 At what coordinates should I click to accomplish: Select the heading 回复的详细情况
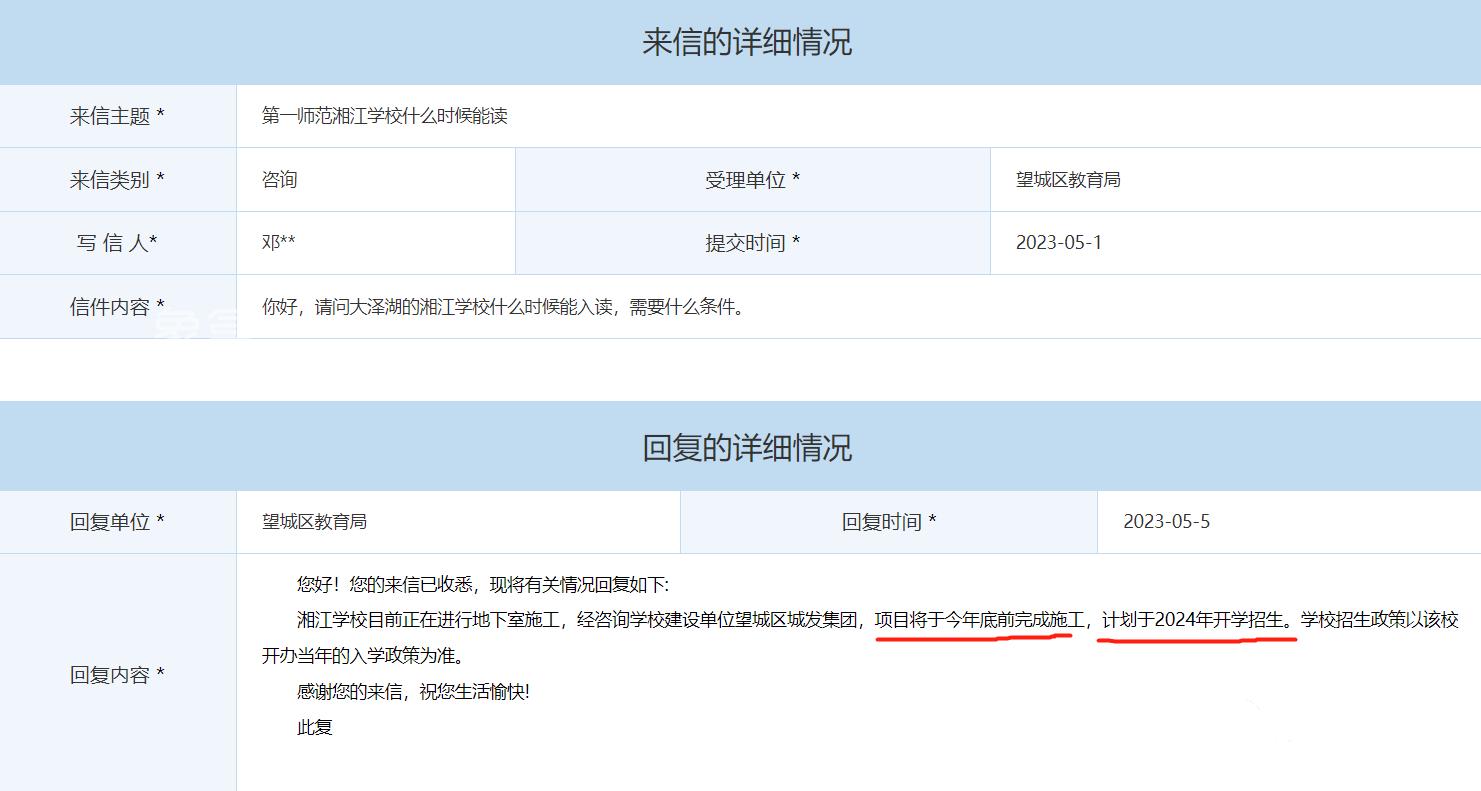tap(746, 447)
